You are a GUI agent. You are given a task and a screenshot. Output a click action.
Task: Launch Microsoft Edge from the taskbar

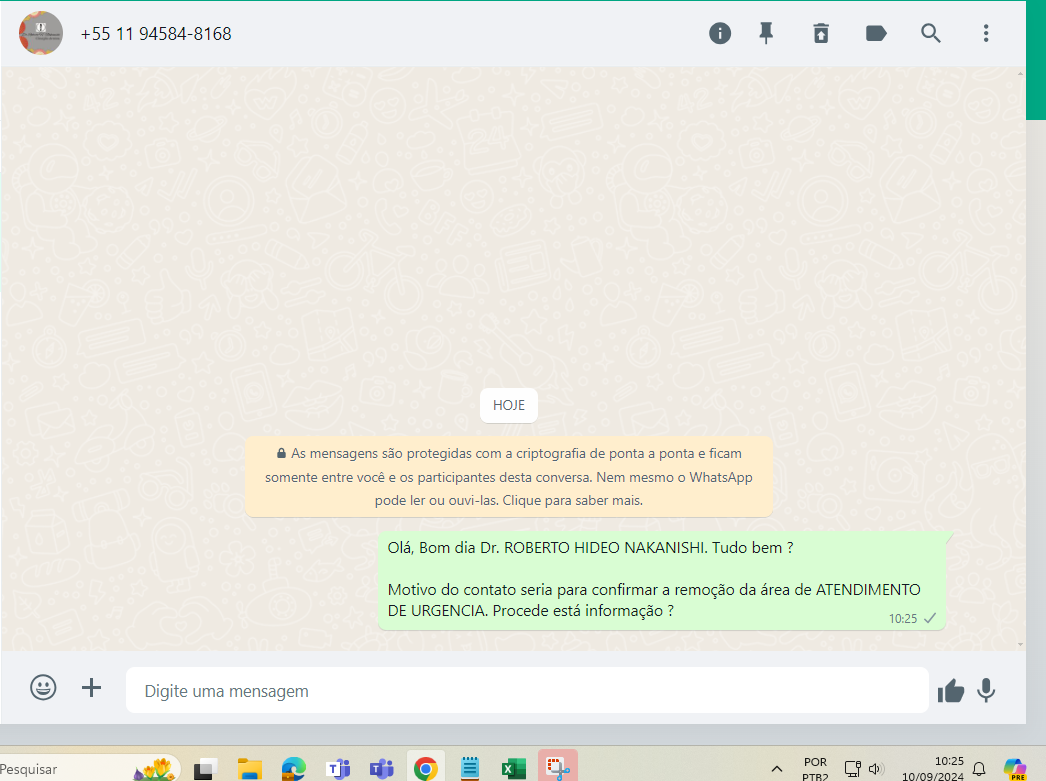(x=294, y=769)
